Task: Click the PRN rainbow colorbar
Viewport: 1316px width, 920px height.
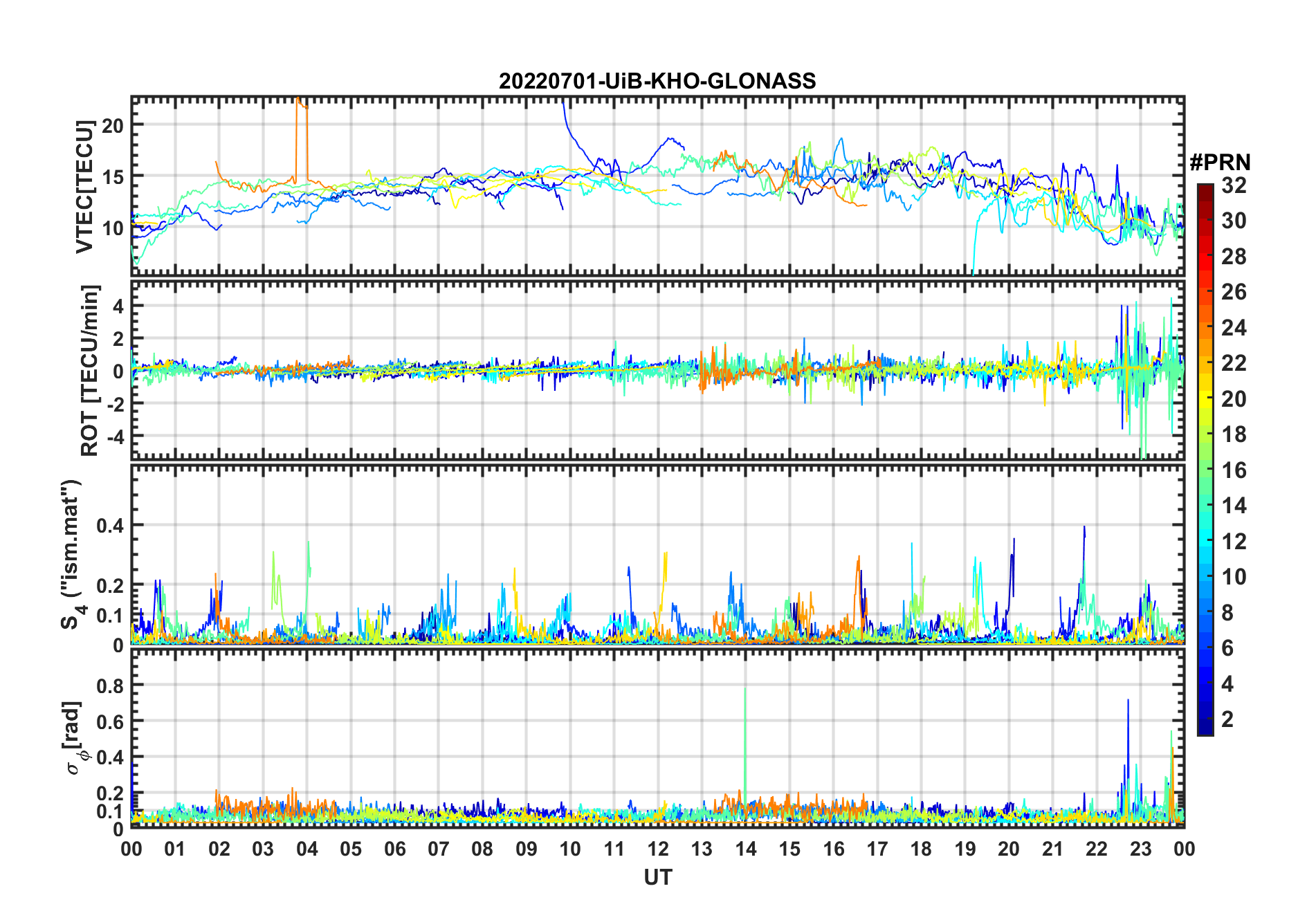Action: pos(1205,459)
